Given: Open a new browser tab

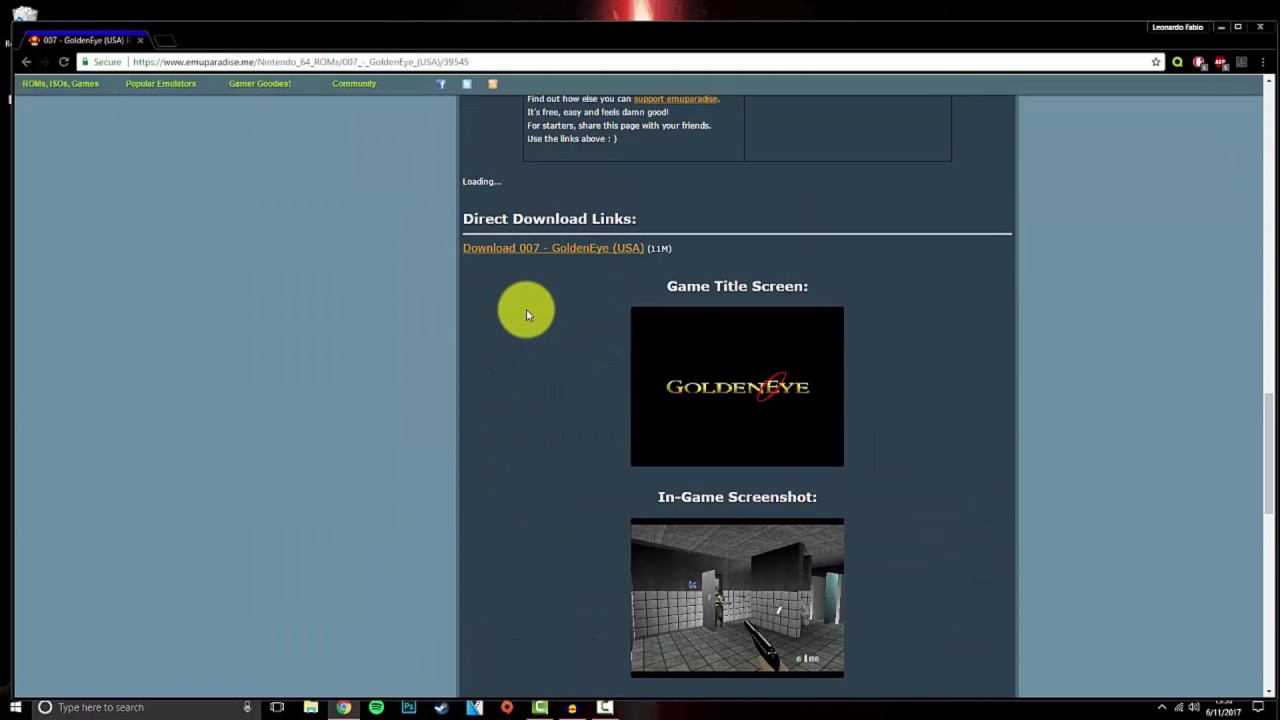Looking at the screenshot, I should 166,40.
